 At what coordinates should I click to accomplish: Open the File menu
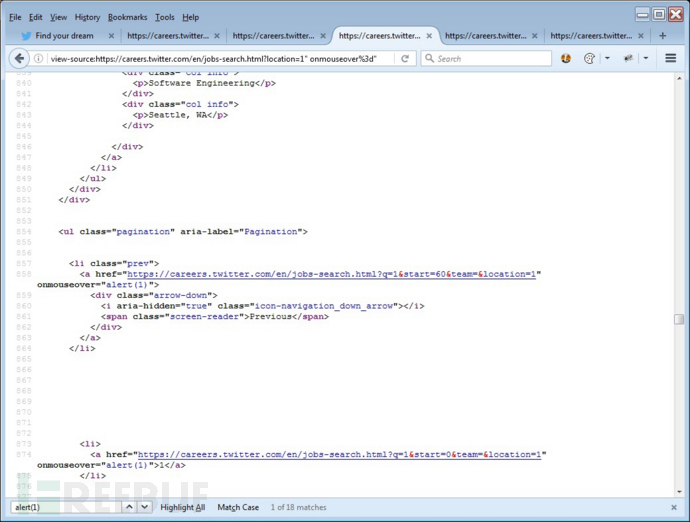pyautogui.click(x=15, y=17)
